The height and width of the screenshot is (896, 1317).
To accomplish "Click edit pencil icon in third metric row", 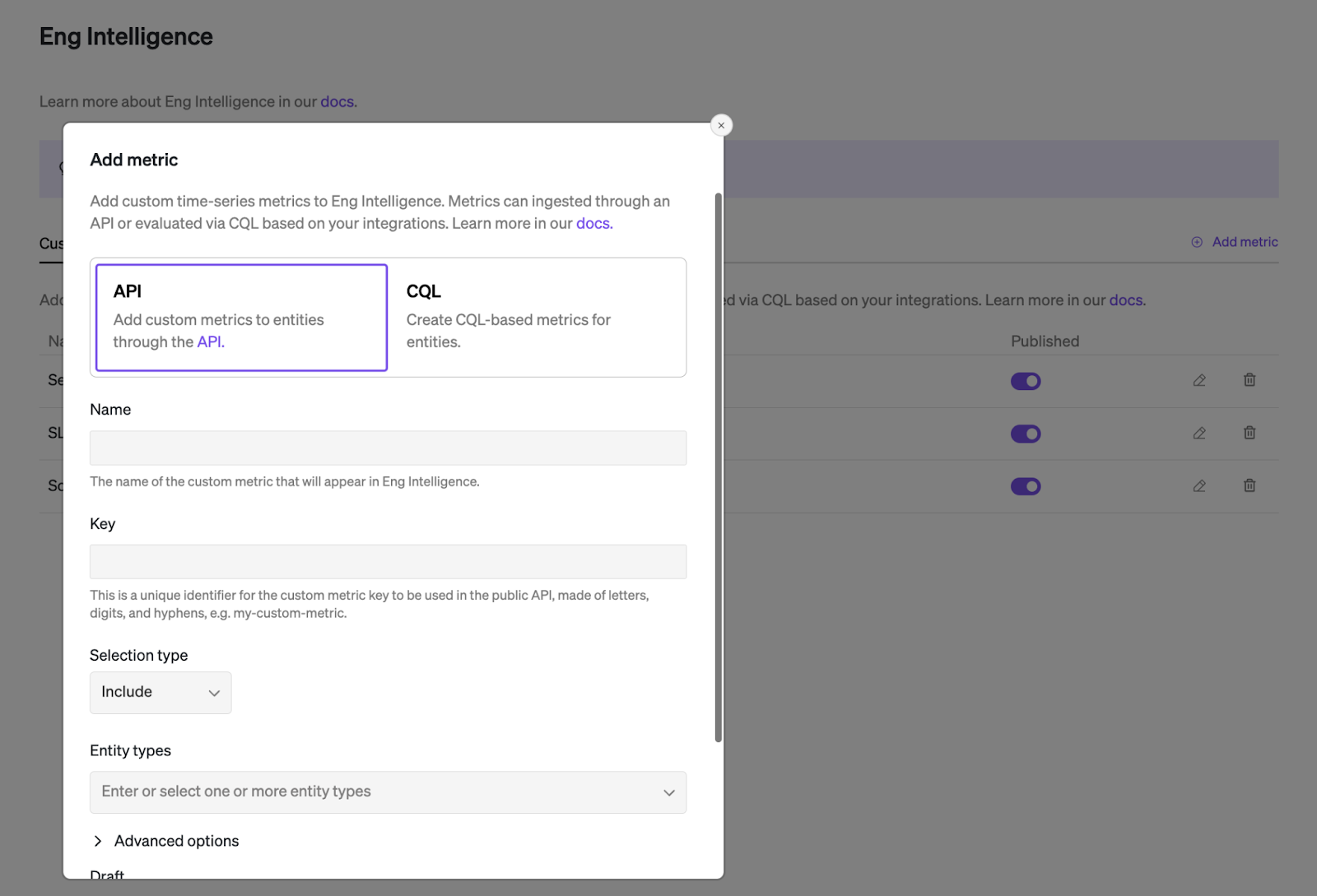I will pos(1199,485).
